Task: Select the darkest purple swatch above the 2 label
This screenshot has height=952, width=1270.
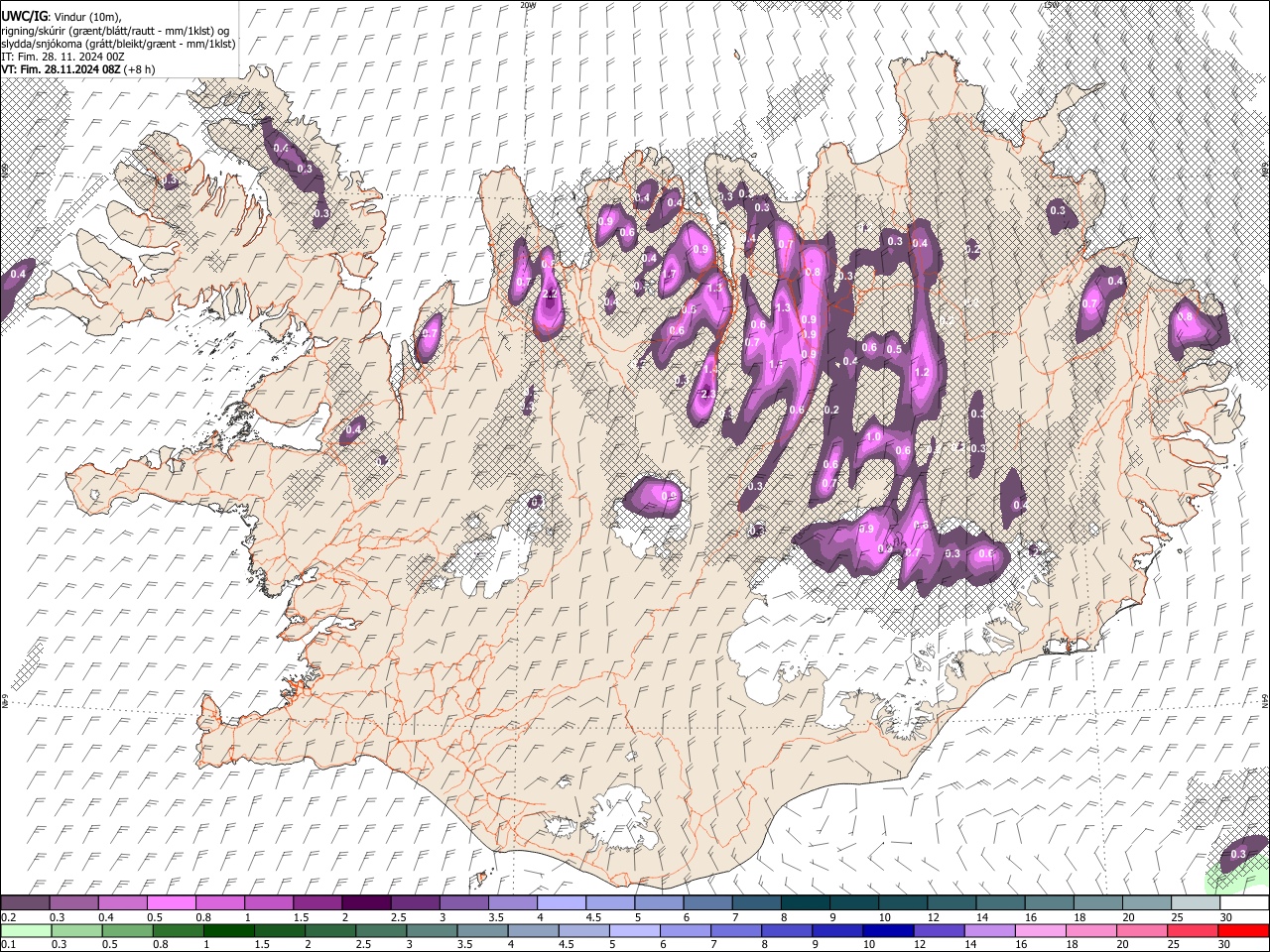Action: (x=366, y=902)
